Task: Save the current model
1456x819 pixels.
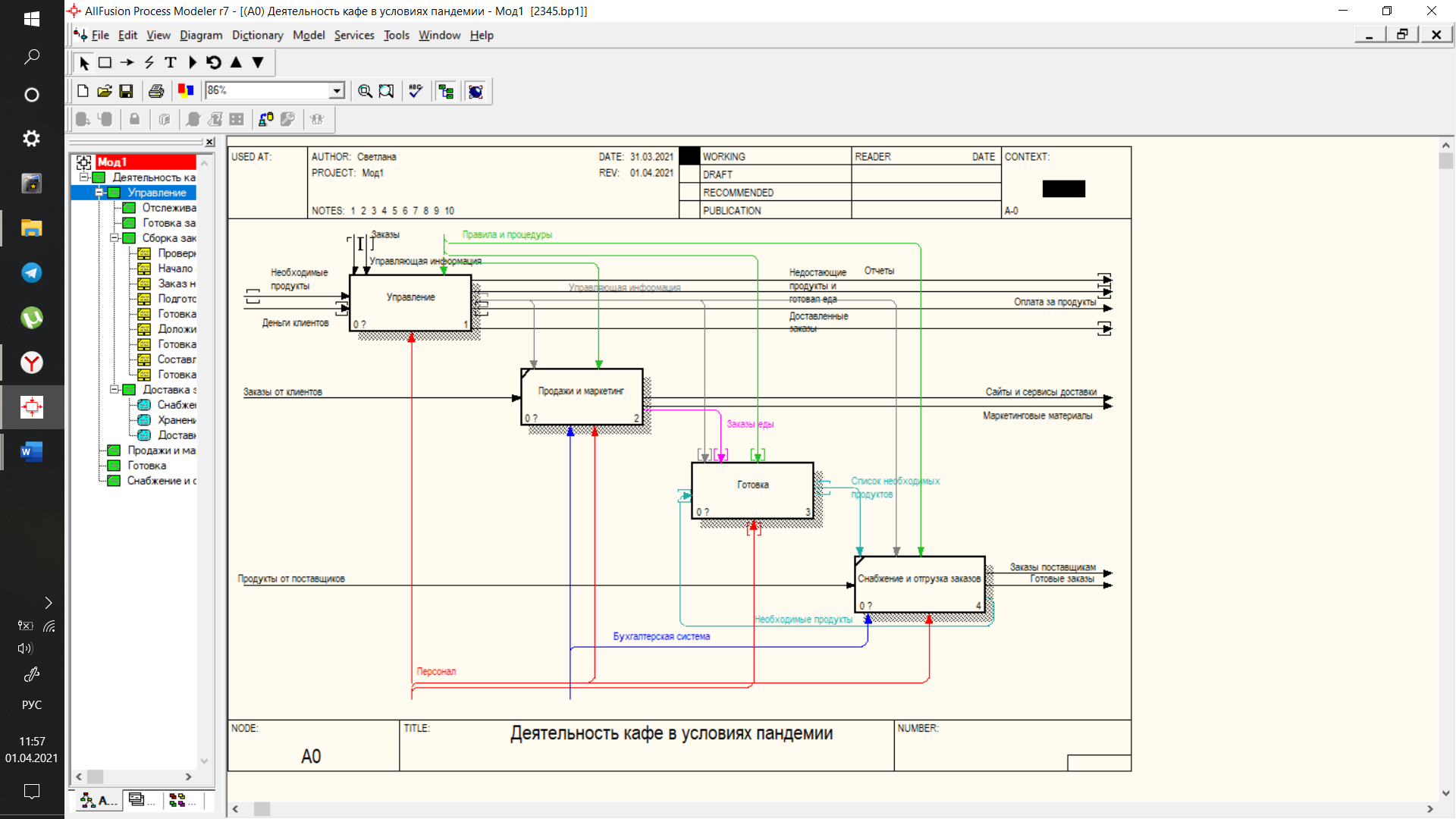Action: 126,91
